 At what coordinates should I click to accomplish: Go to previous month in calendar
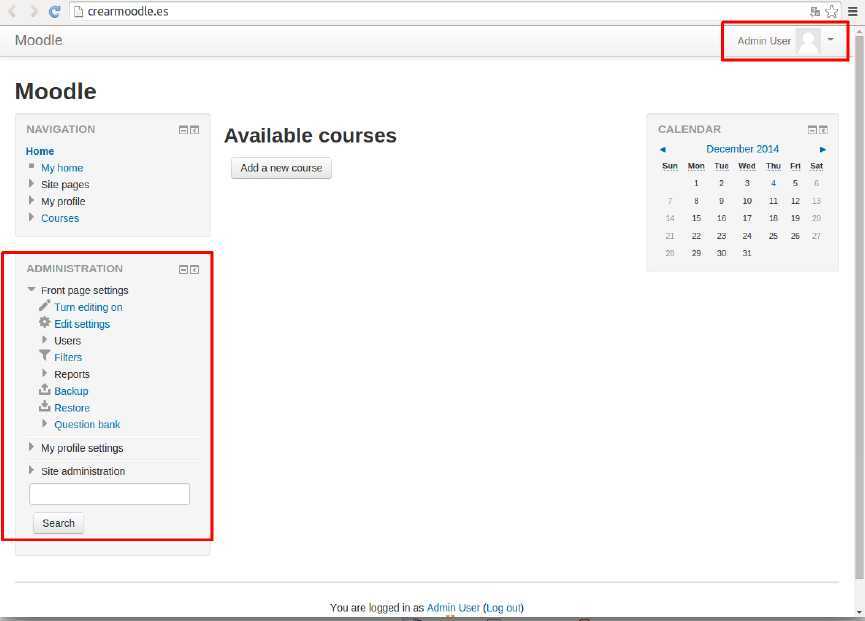click(663, 149)
